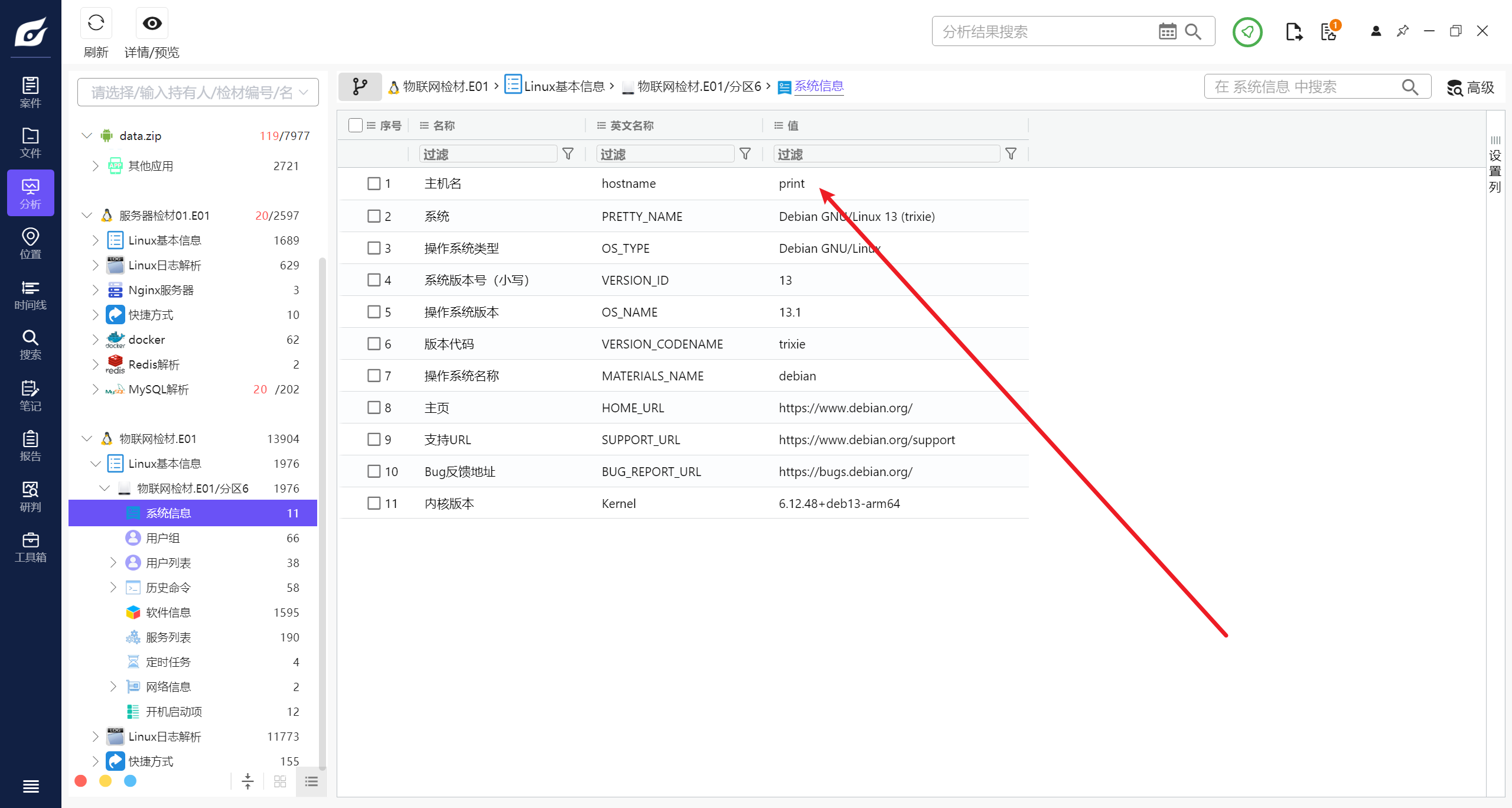Collapse the 服务器检材01.E01 node
This screenshot has width=1512, height=808.
coord(87,216)
